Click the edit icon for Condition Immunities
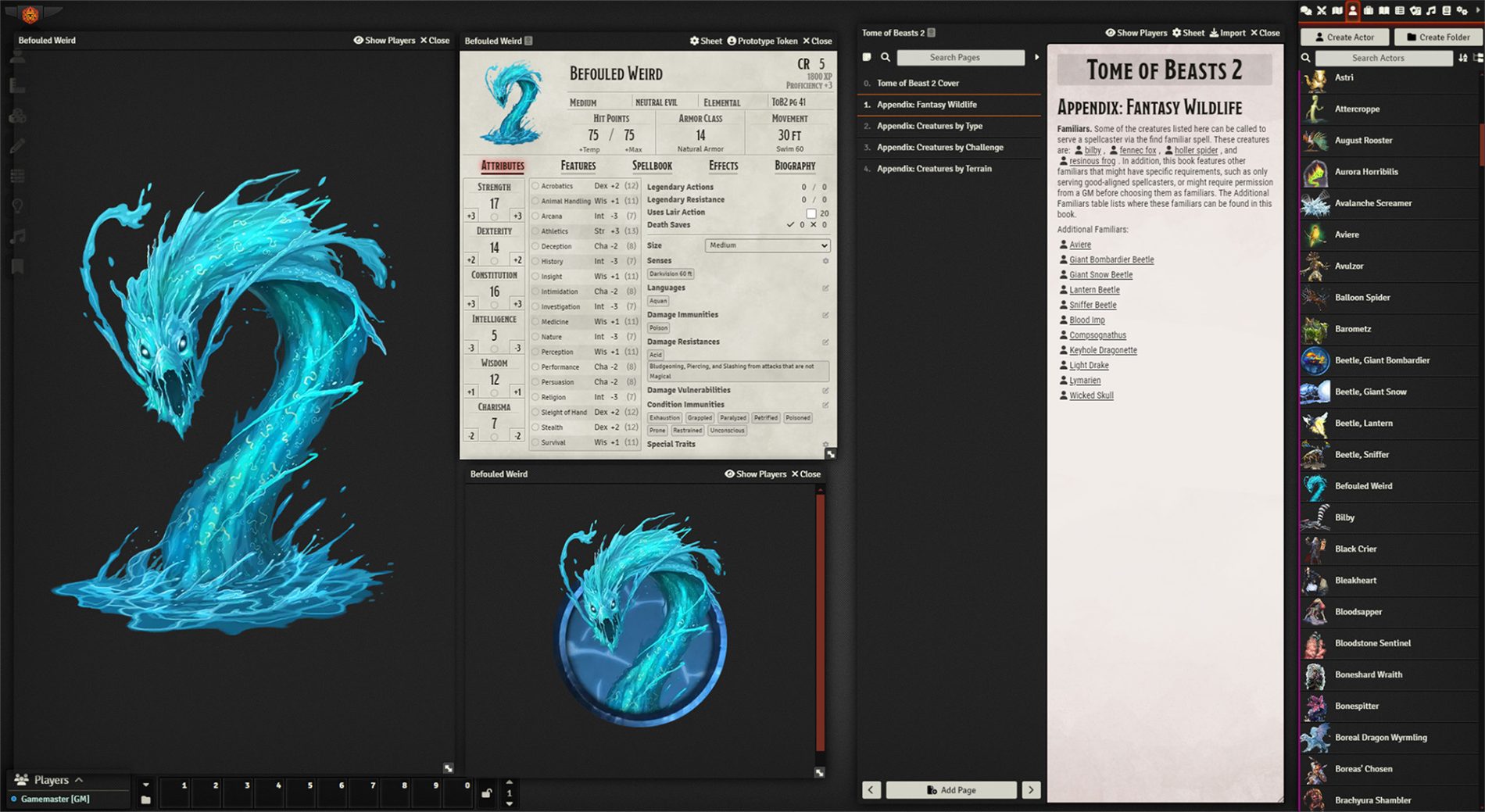1485x812 pixels. pyautogui.click(x=825, y=405)
